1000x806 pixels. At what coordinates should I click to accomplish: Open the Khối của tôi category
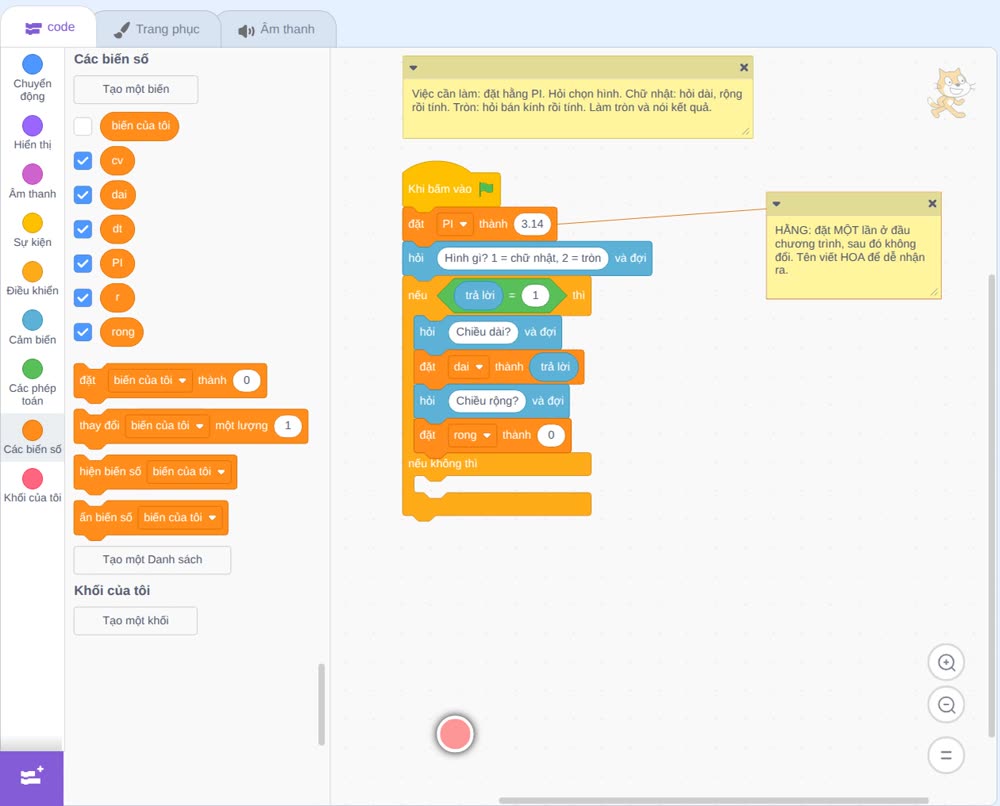33,485
